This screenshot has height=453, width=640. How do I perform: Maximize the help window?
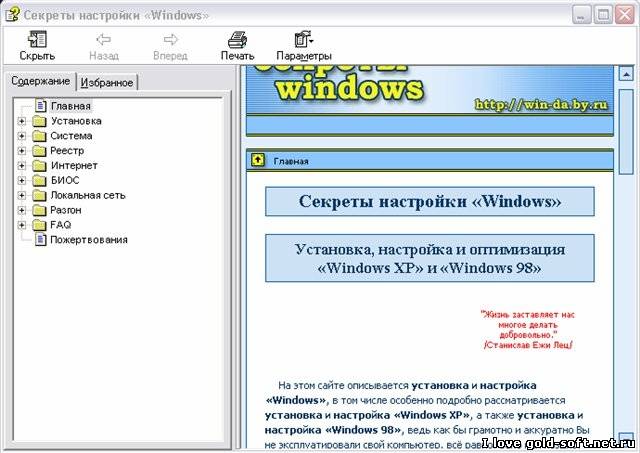pyautogui.click(x=603, y=15)
